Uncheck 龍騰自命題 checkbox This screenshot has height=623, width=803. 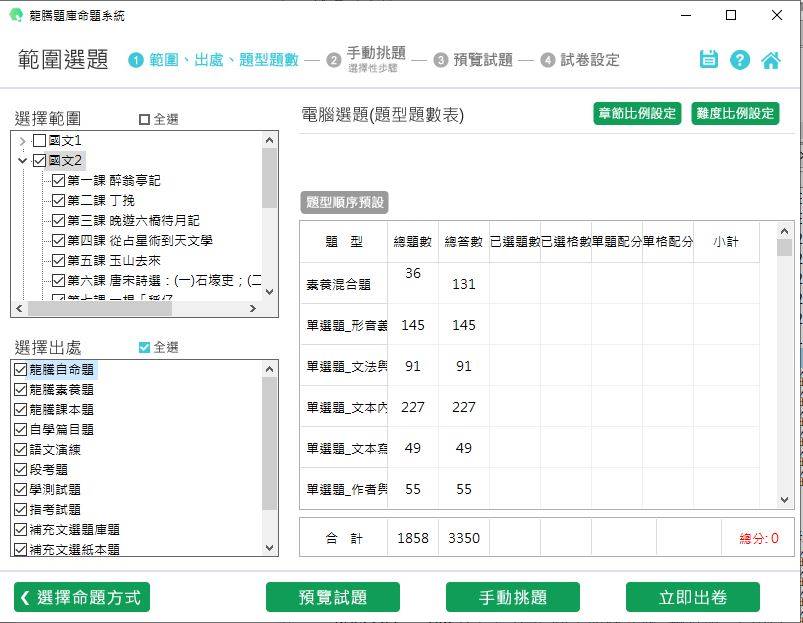coord(20,370)
